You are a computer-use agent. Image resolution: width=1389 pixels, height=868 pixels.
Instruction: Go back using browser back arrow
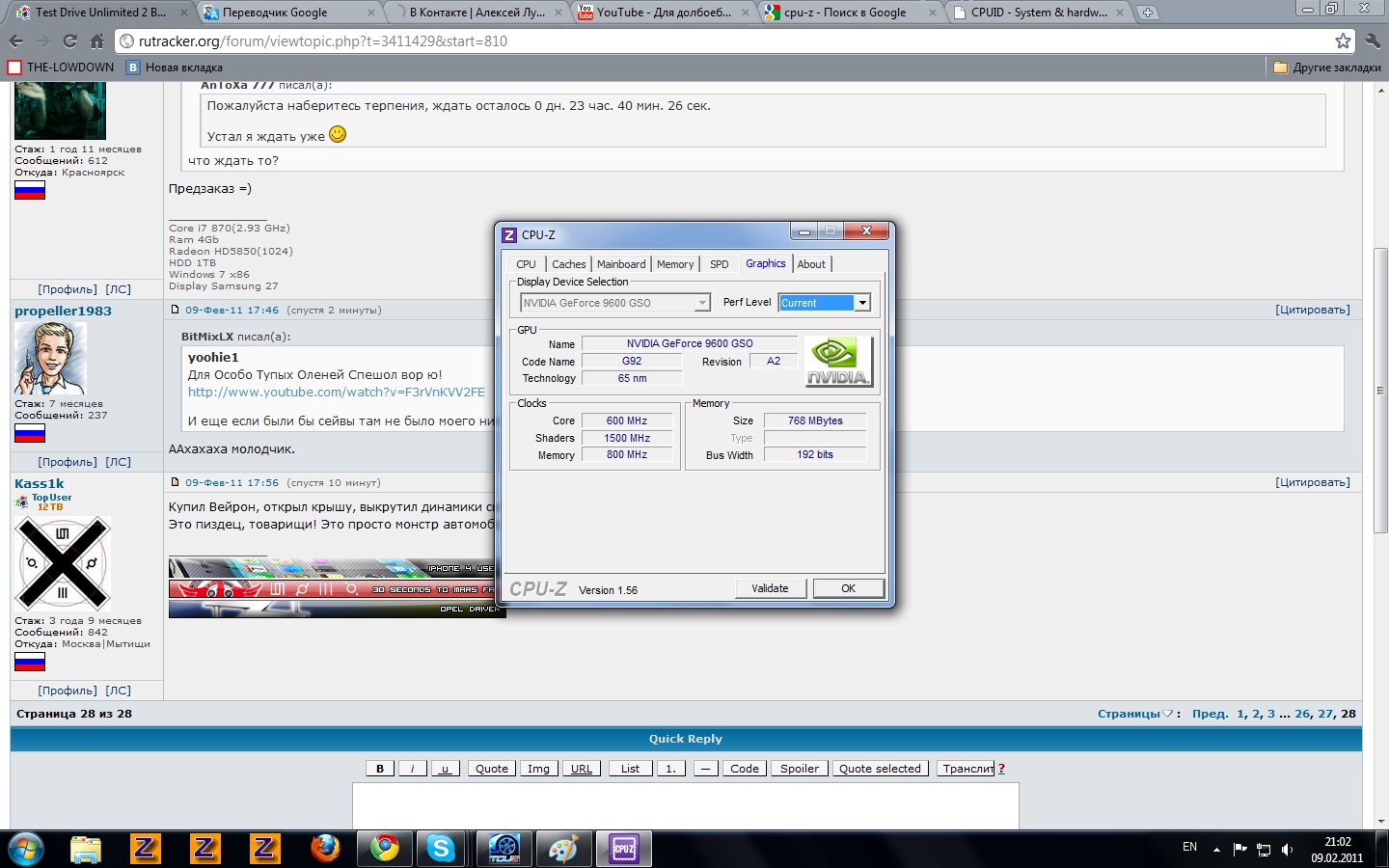point(15,41)
